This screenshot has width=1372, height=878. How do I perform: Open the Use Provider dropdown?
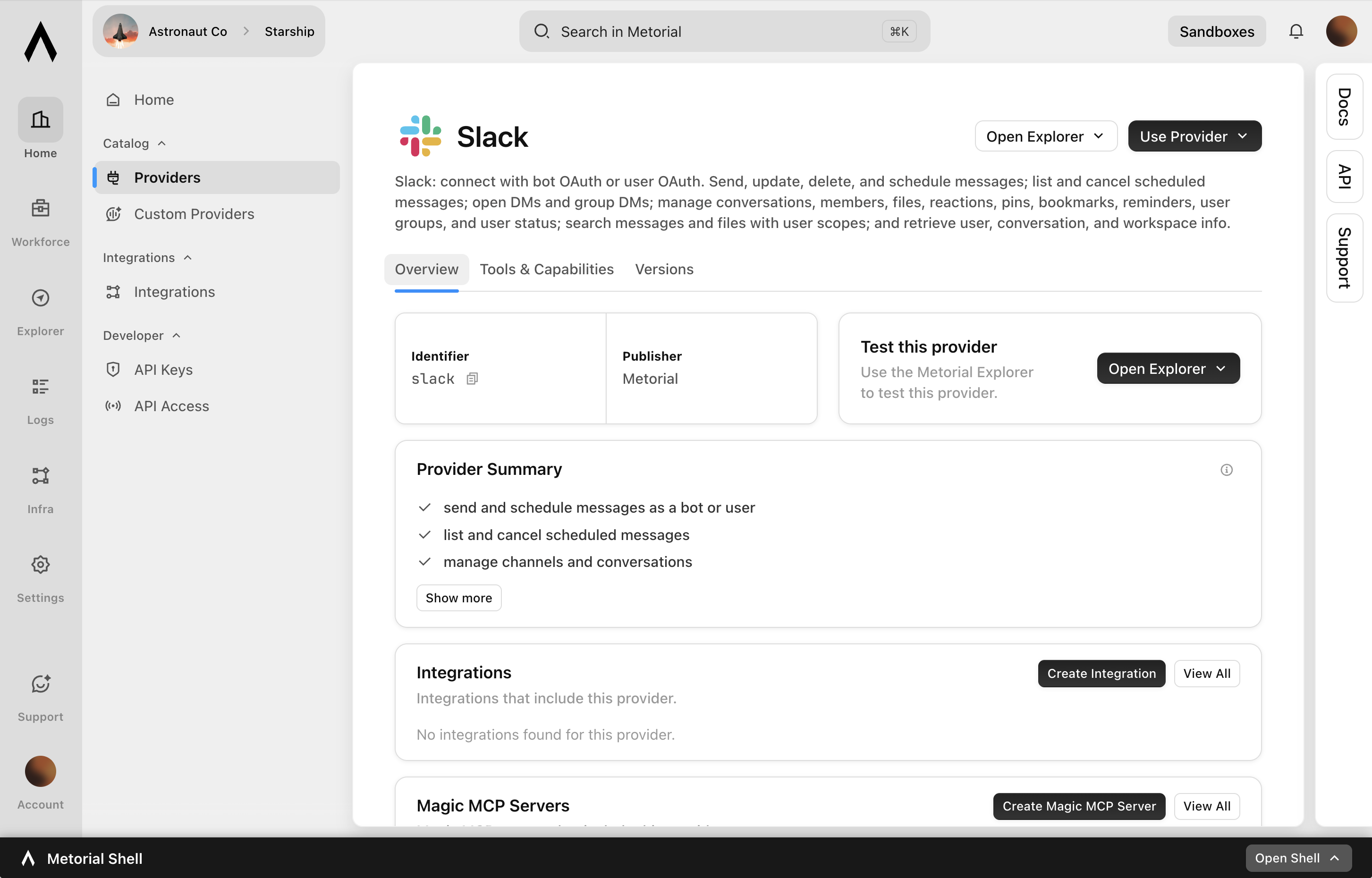1194,136
